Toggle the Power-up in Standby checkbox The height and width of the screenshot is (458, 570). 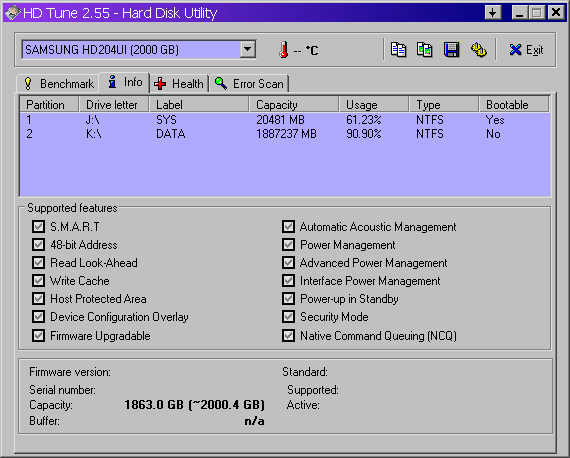tap(288, 299)
